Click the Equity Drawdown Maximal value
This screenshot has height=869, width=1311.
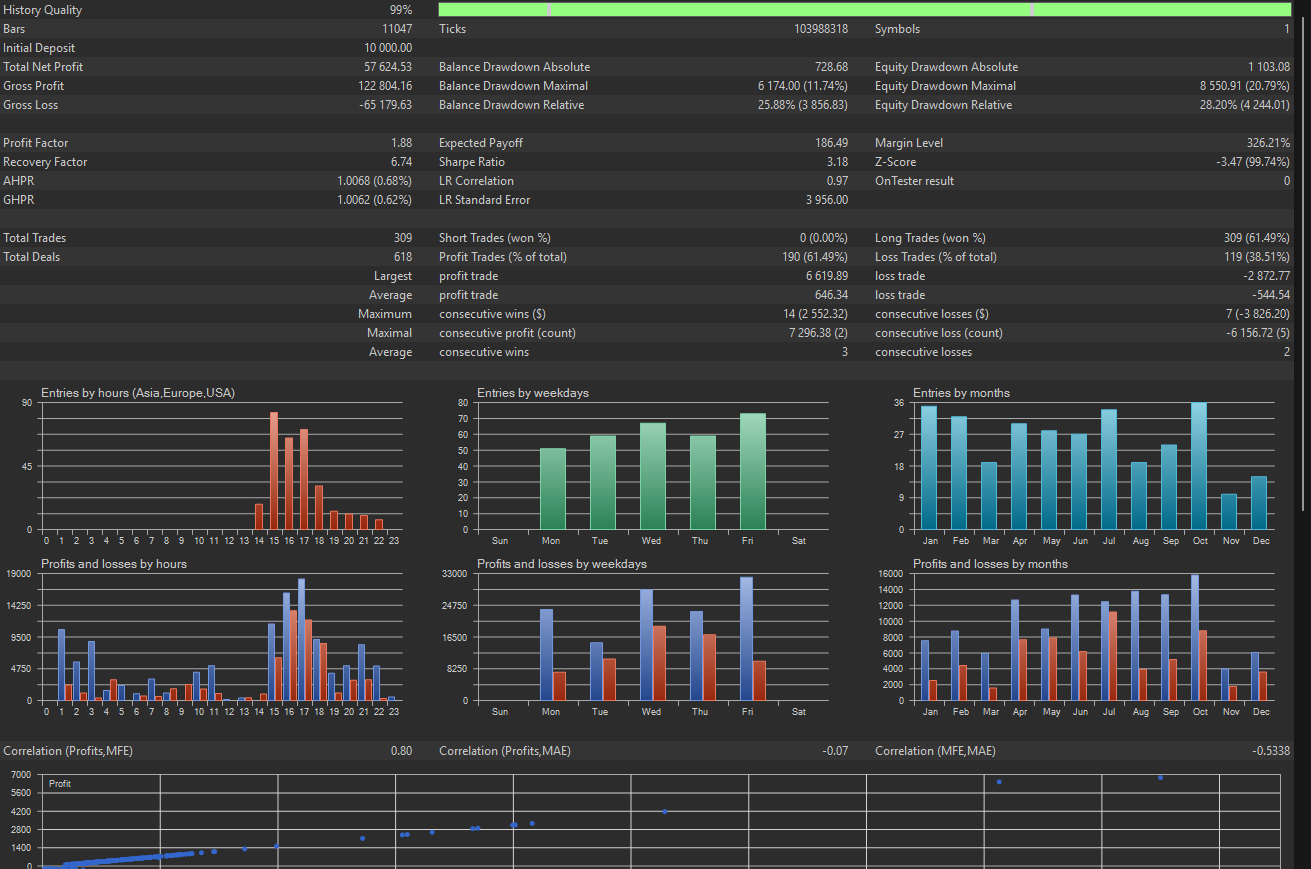coord(1244,86)
